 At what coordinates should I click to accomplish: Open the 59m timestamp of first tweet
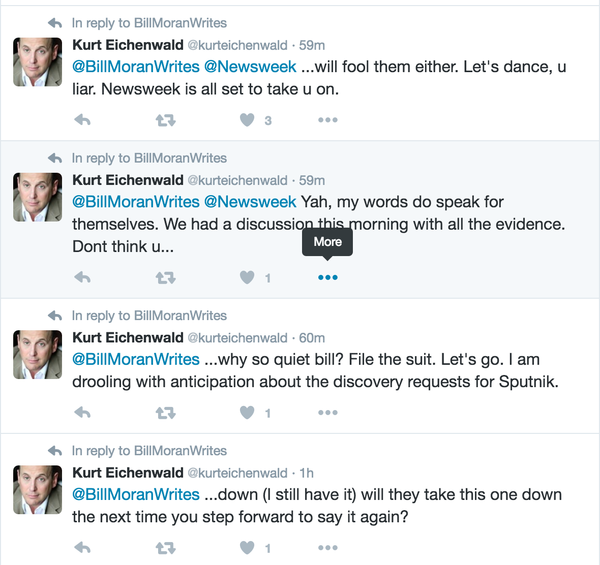pos(312,45)
